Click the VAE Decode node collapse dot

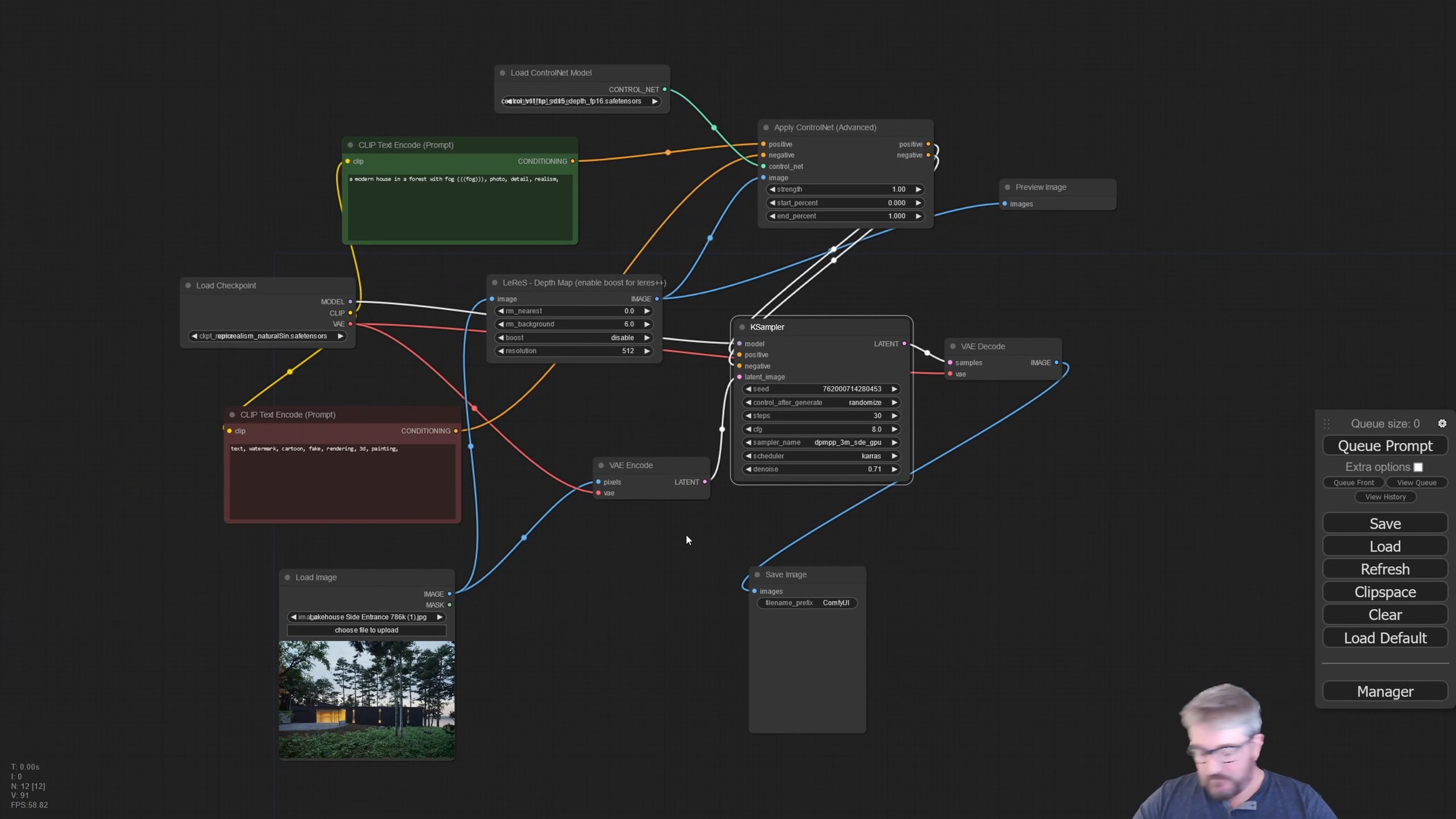click(953, 347)
